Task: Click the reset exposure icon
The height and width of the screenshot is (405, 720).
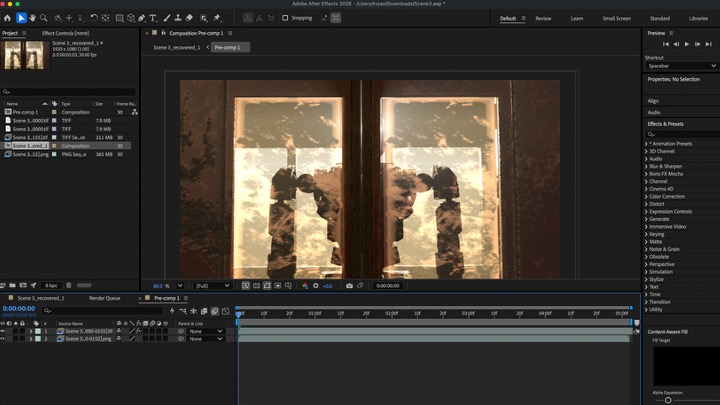Action: click(316, 286)
